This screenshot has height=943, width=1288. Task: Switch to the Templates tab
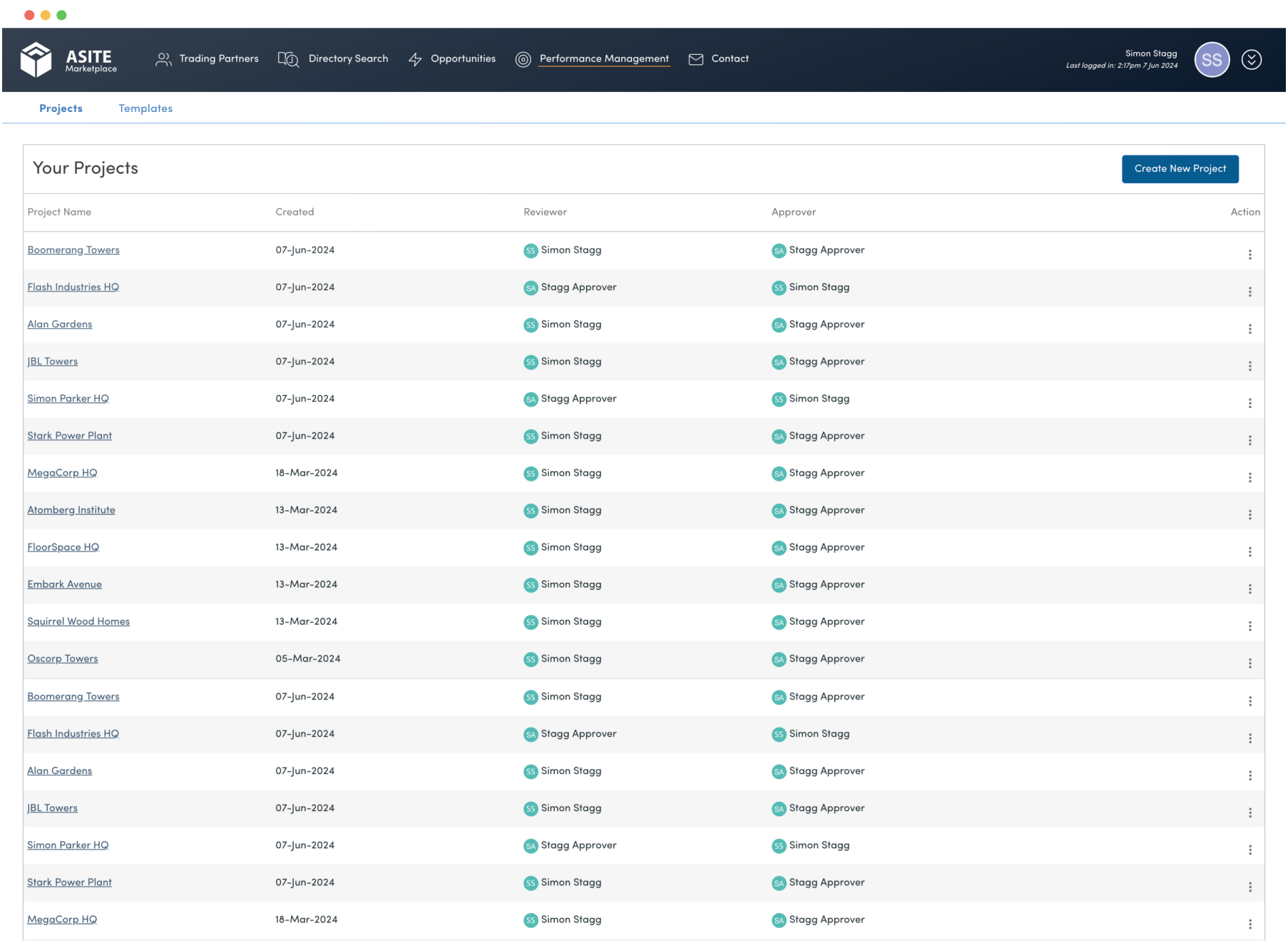pyautogui.click(x=145, y=108)
